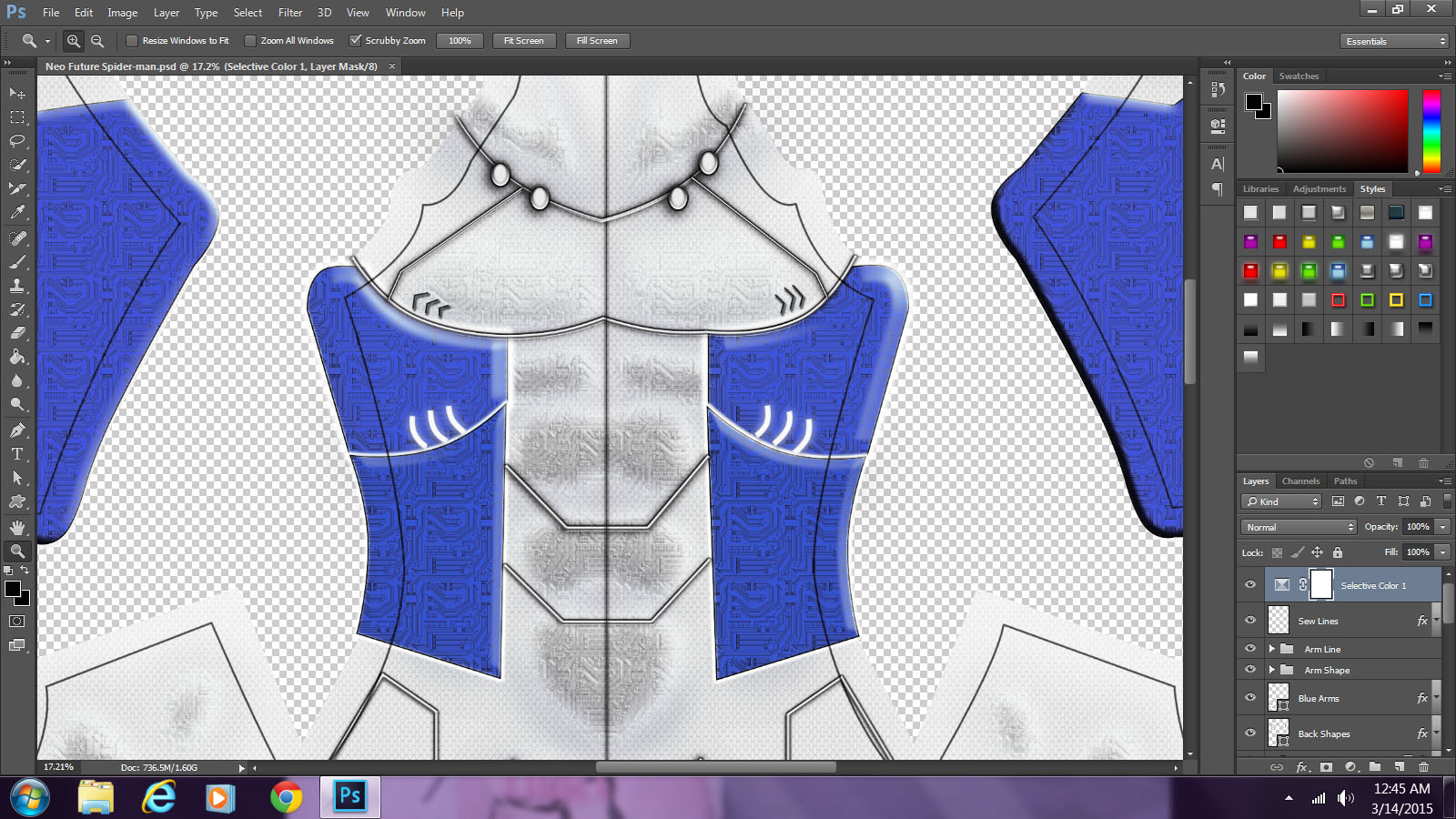Open the layer Fill slider arrow

(1442, 552)
